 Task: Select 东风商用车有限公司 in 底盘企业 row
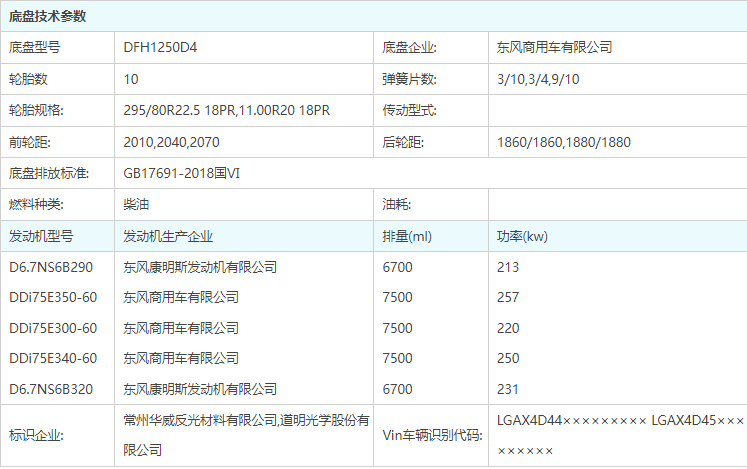555,47
